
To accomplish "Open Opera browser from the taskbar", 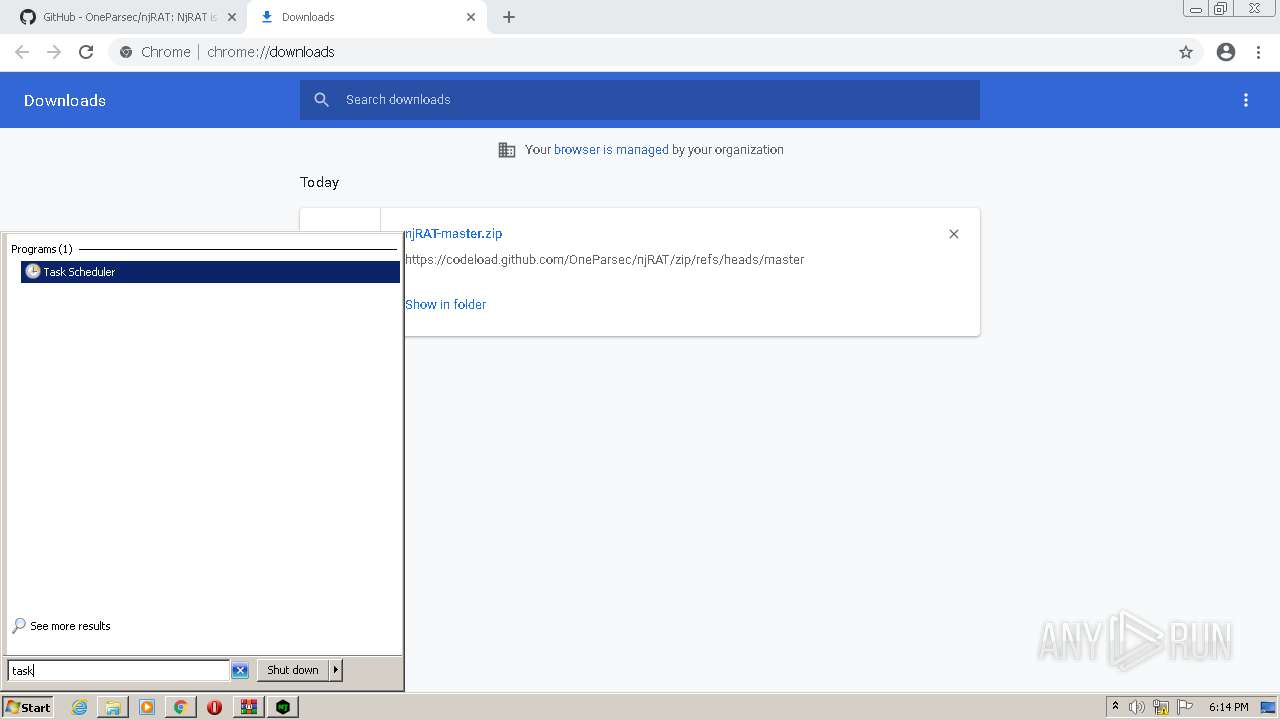I will coord(214,707).
